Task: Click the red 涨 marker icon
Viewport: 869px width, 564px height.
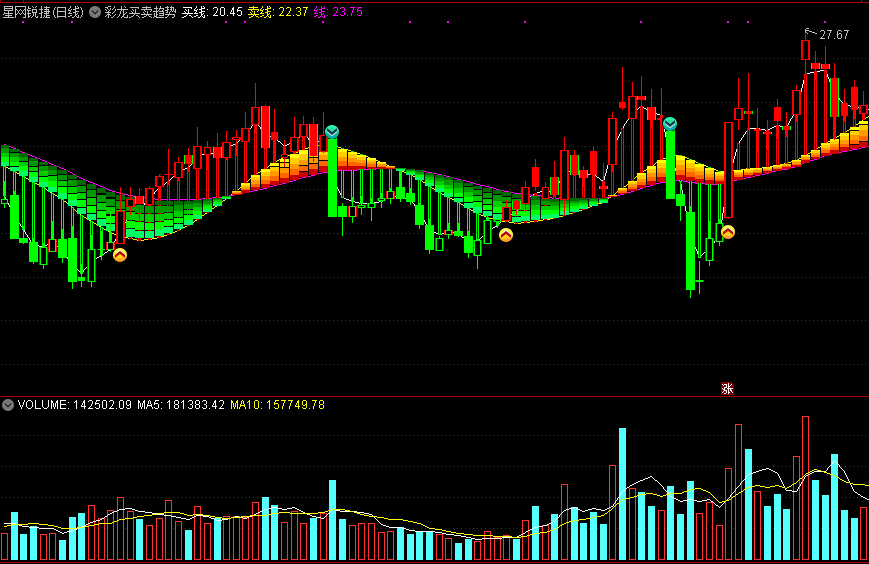Action: click(x=727, y=388)
